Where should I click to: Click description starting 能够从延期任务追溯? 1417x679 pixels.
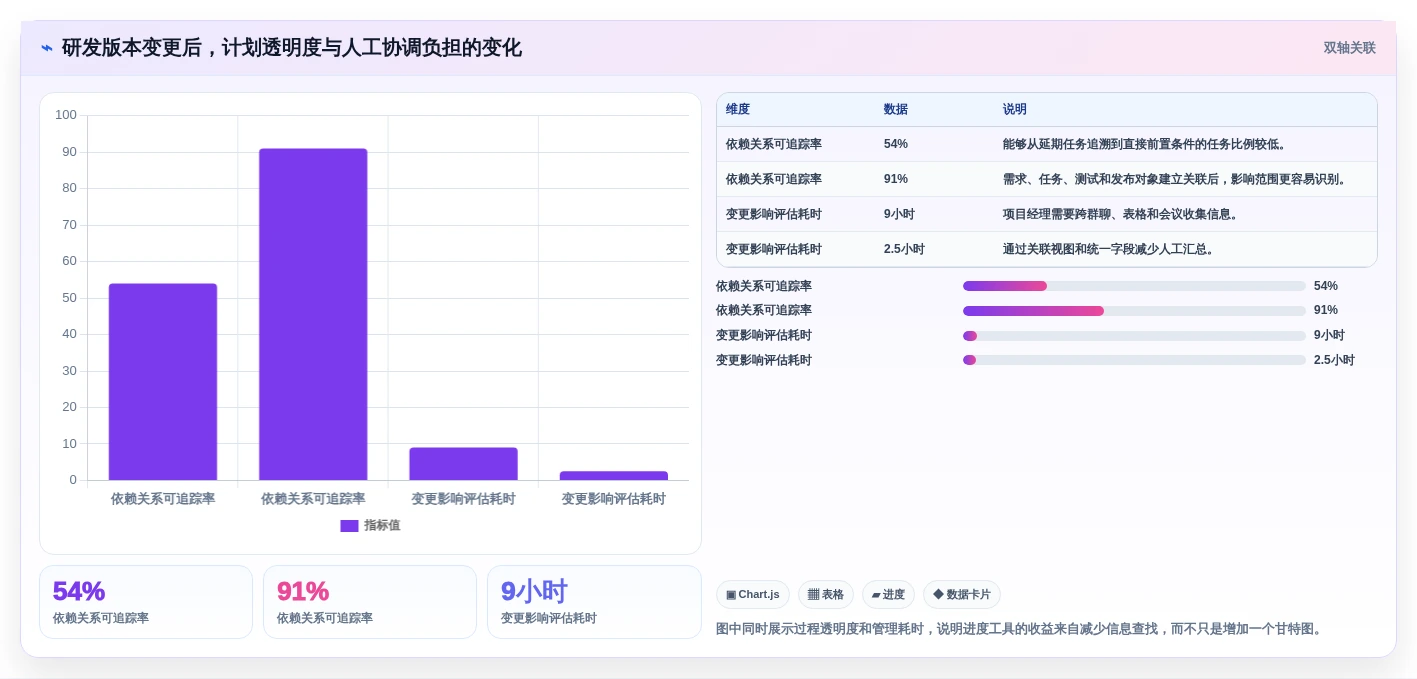1146,144
